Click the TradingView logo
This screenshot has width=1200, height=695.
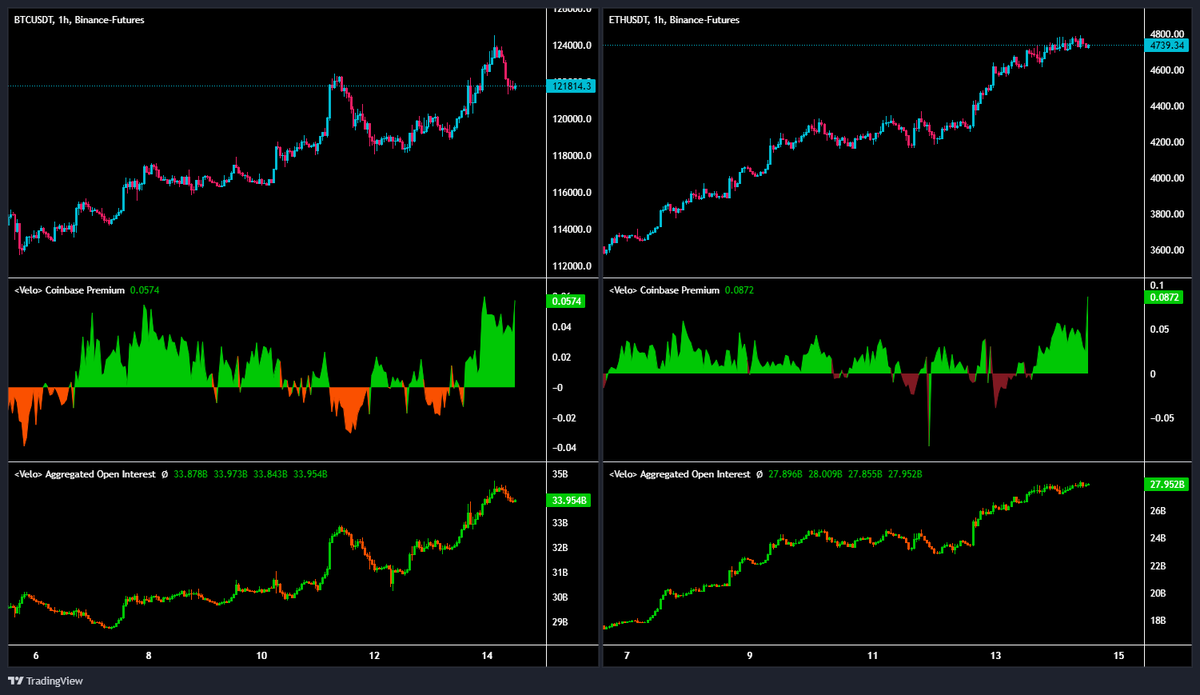[x=46, y=681]
